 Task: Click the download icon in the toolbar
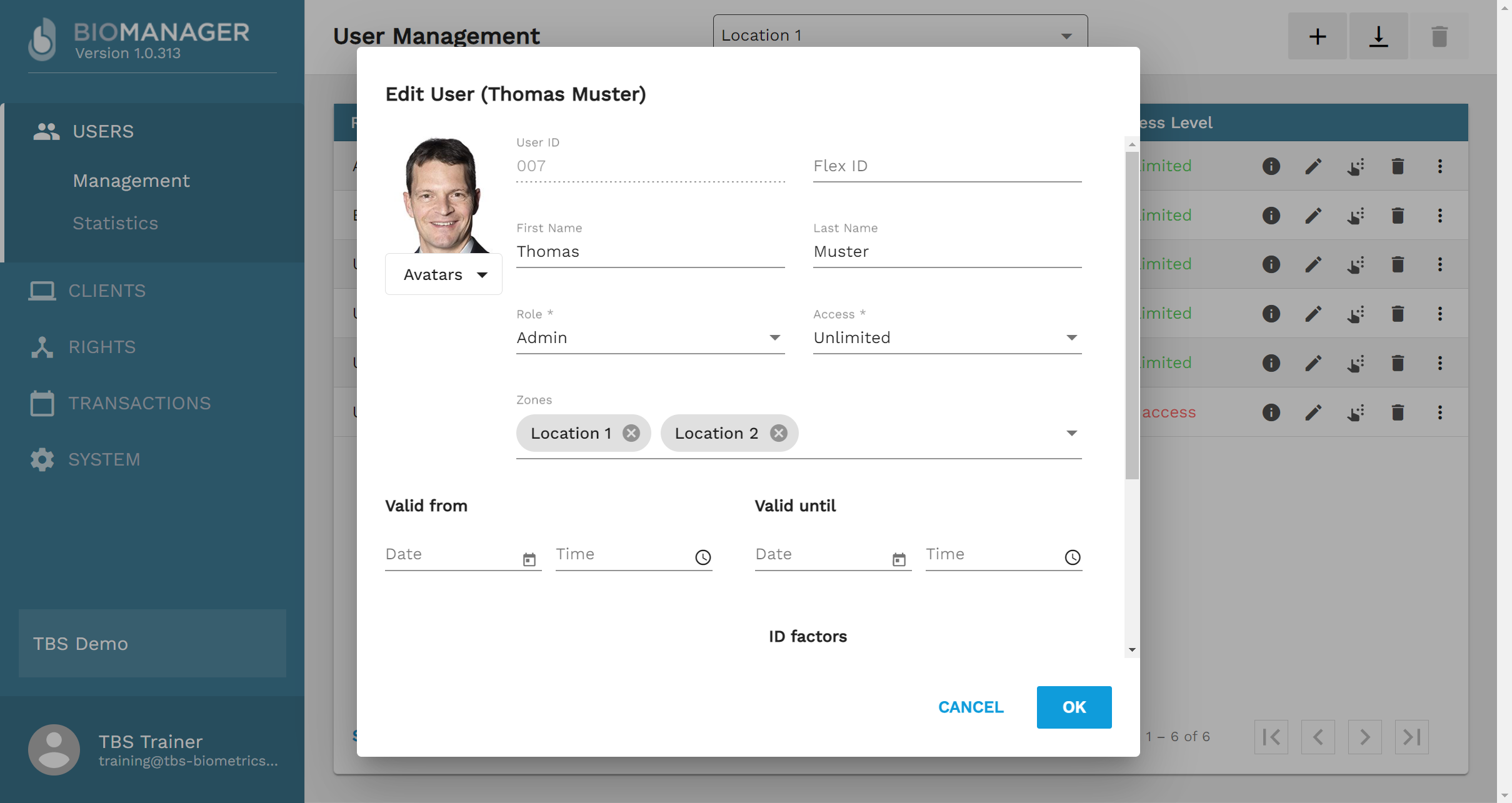click(x=1379, y=36)
